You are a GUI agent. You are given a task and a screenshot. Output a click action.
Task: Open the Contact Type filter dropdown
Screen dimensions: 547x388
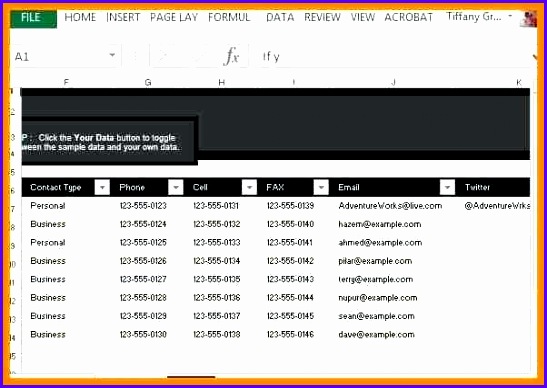pyautogui.click(x=102, y=187)
